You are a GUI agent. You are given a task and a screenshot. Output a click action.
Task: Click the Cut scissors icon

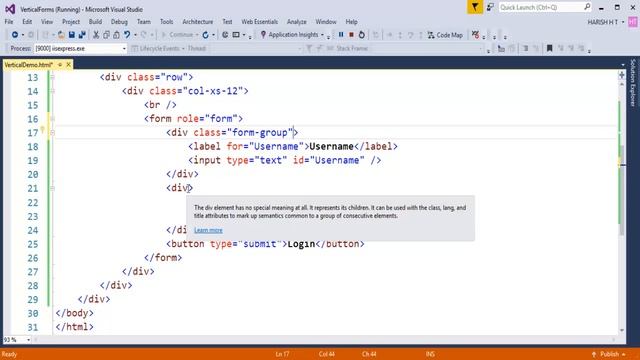[96, 35]
